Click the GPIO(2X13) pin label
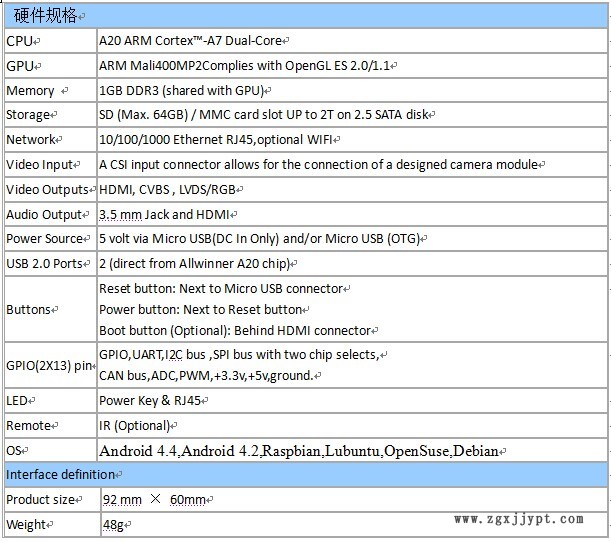The width and height of the screenshot is (611, 541). click(x=48, y=365)
